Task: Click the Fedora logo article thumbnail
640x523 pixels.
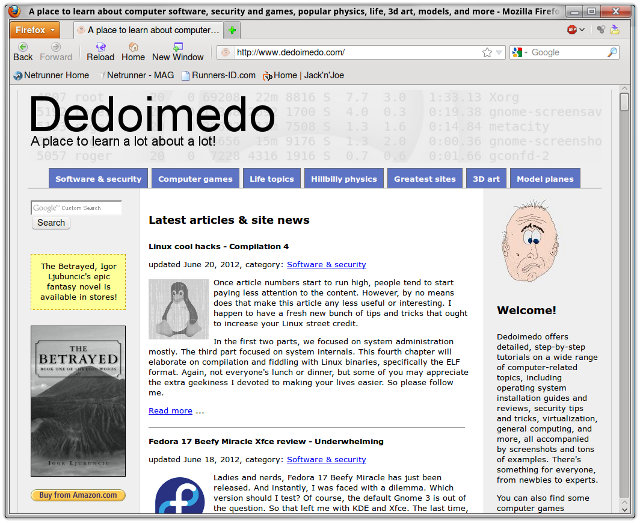Action: point(180,495)
